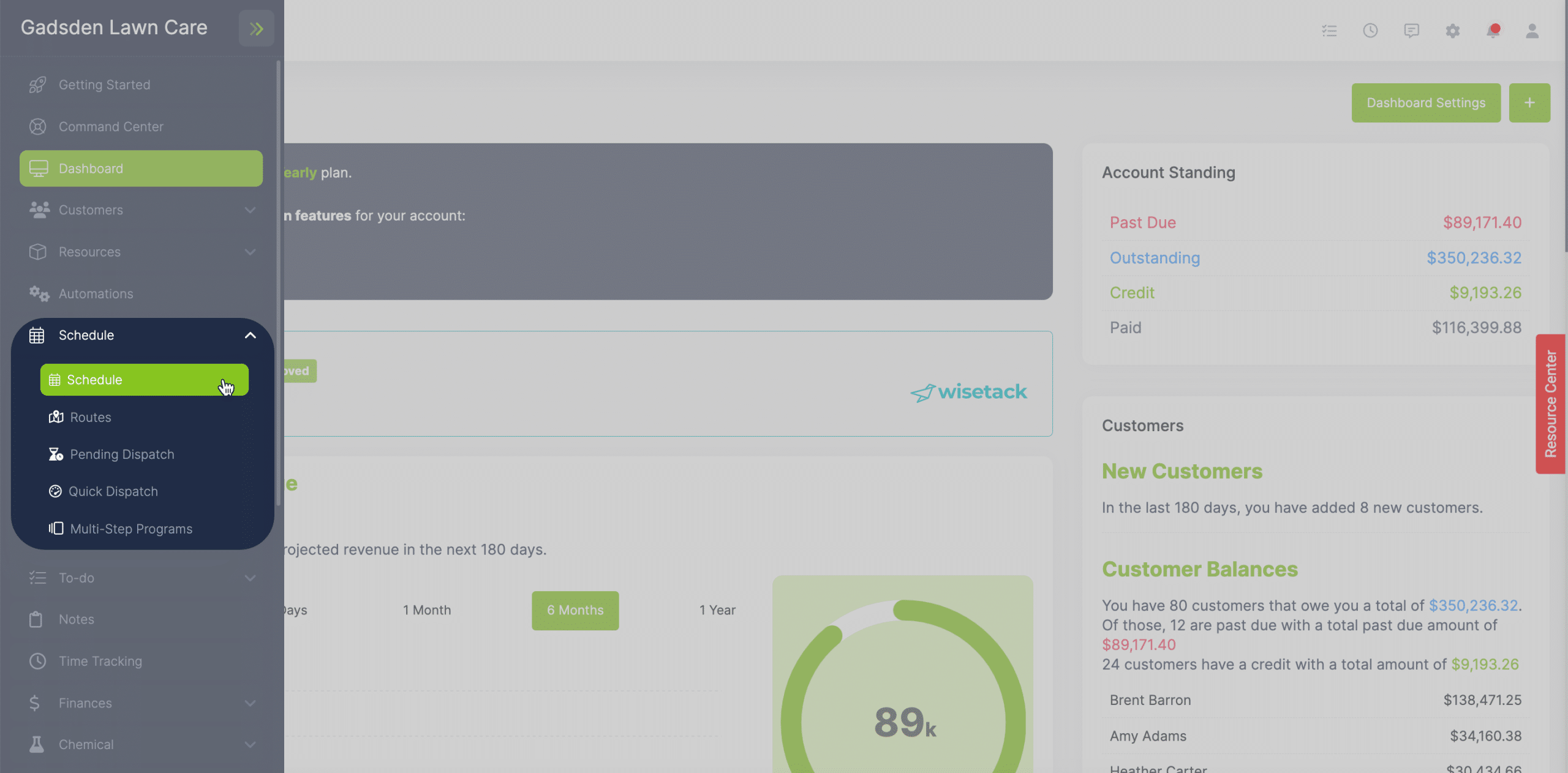Open Pending Dispatch from the submenu
Screen dimensions: 1568x773
145,454
